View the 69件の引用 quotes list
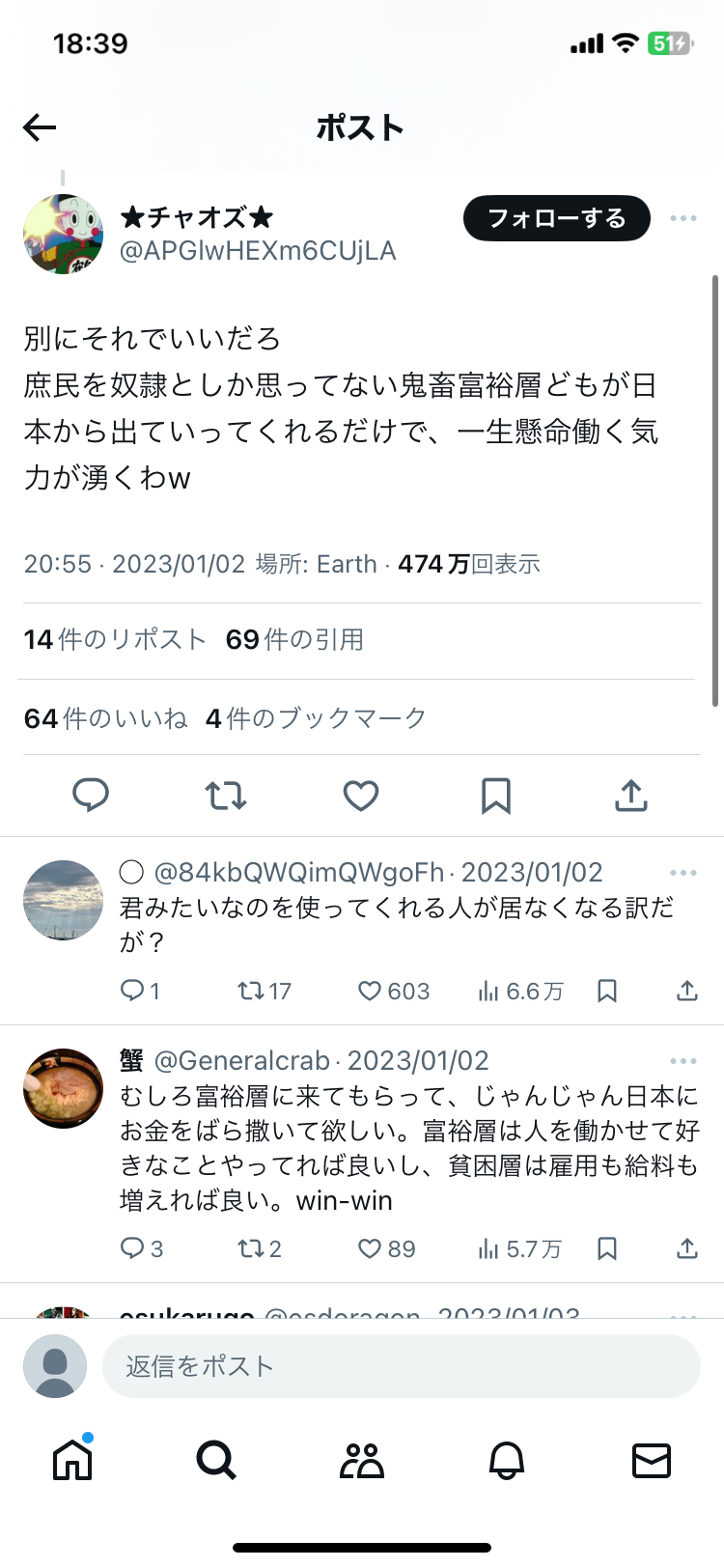The image size is (724, 1568). 294,639
